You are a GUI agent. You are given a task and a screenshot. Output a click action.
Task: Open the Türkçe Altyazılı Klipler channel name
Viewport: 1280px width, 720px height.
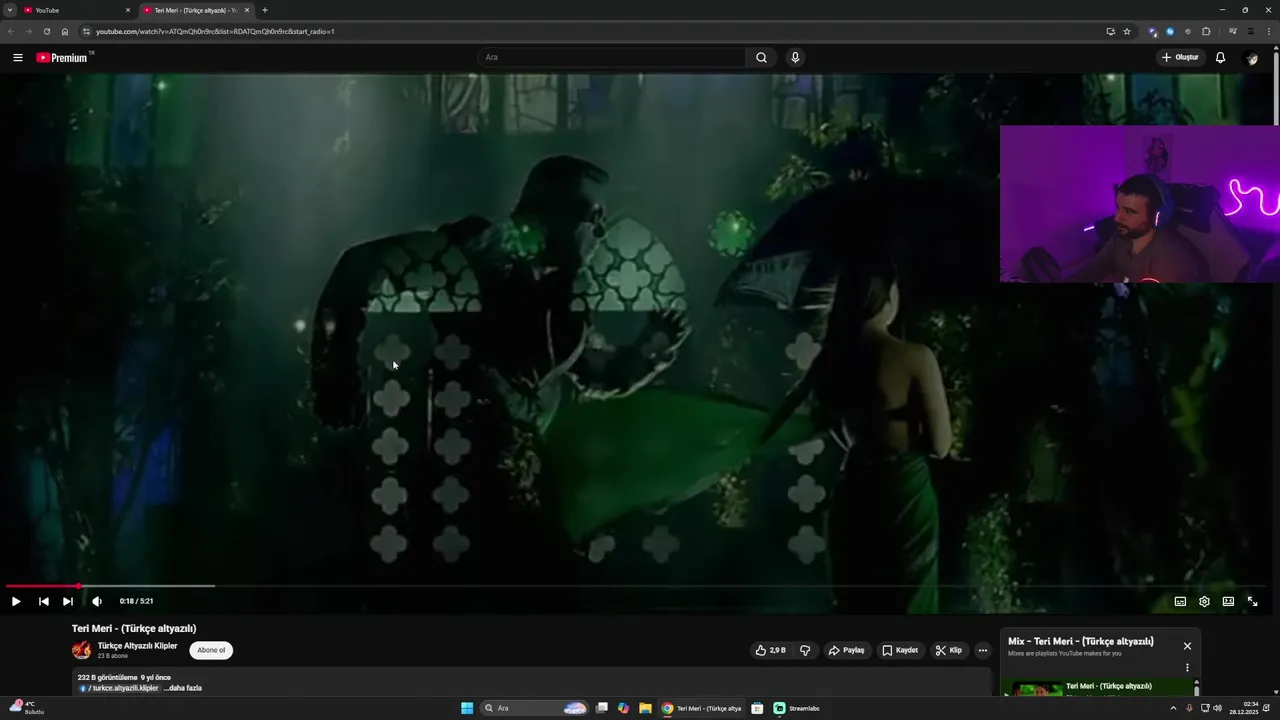[137, 646]
